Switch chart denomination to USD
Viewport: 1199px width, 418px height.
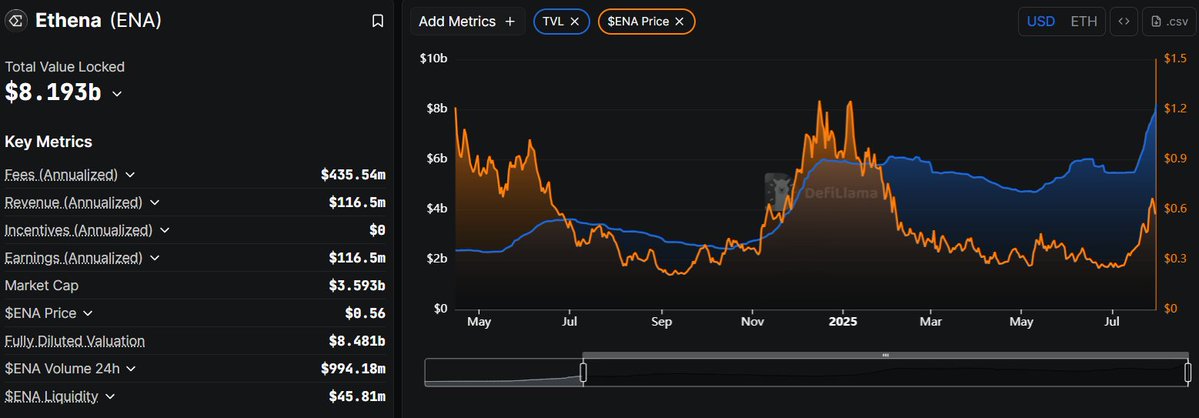click(x=1041, y=21)
